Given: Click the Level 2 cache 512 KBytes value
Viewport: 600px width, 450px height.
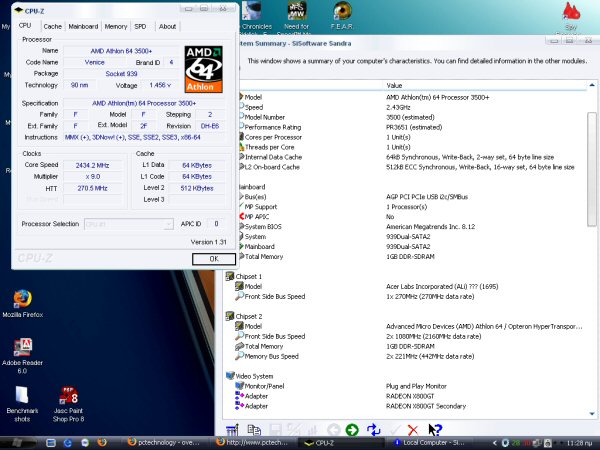Looking at the screenshot, I should (x=197, y=188).
